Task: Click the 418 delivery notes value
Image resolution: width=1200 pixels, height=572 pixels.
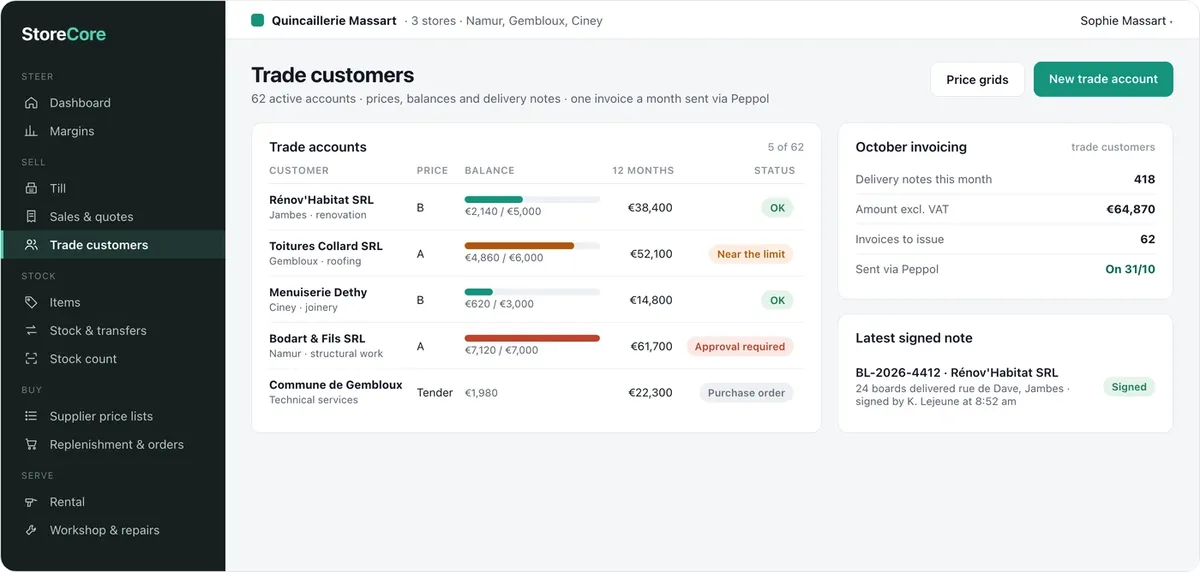Action: click(1145, 179)
